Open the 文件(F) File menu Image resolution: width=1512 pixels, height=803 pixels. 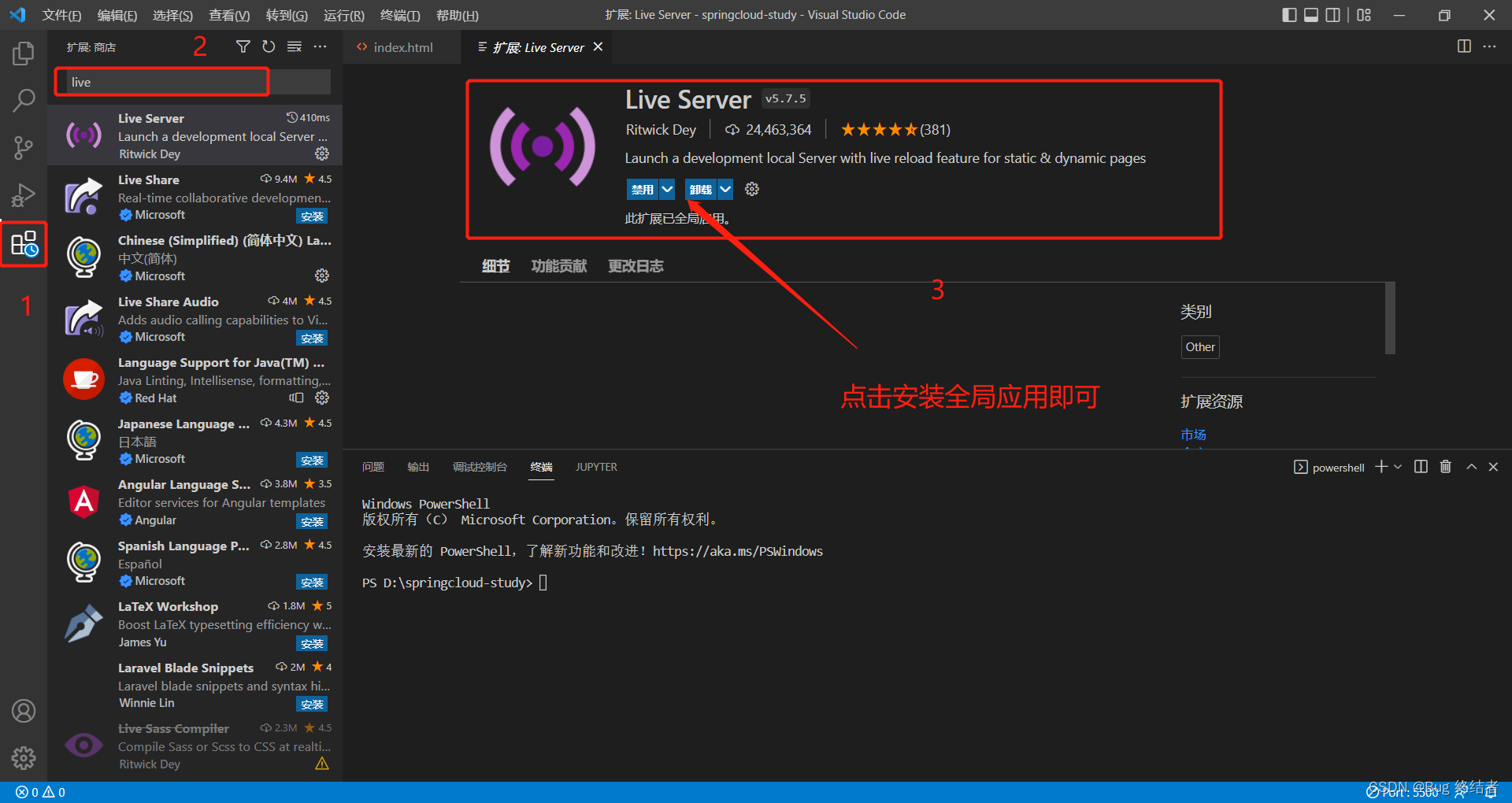click(61, 15)
